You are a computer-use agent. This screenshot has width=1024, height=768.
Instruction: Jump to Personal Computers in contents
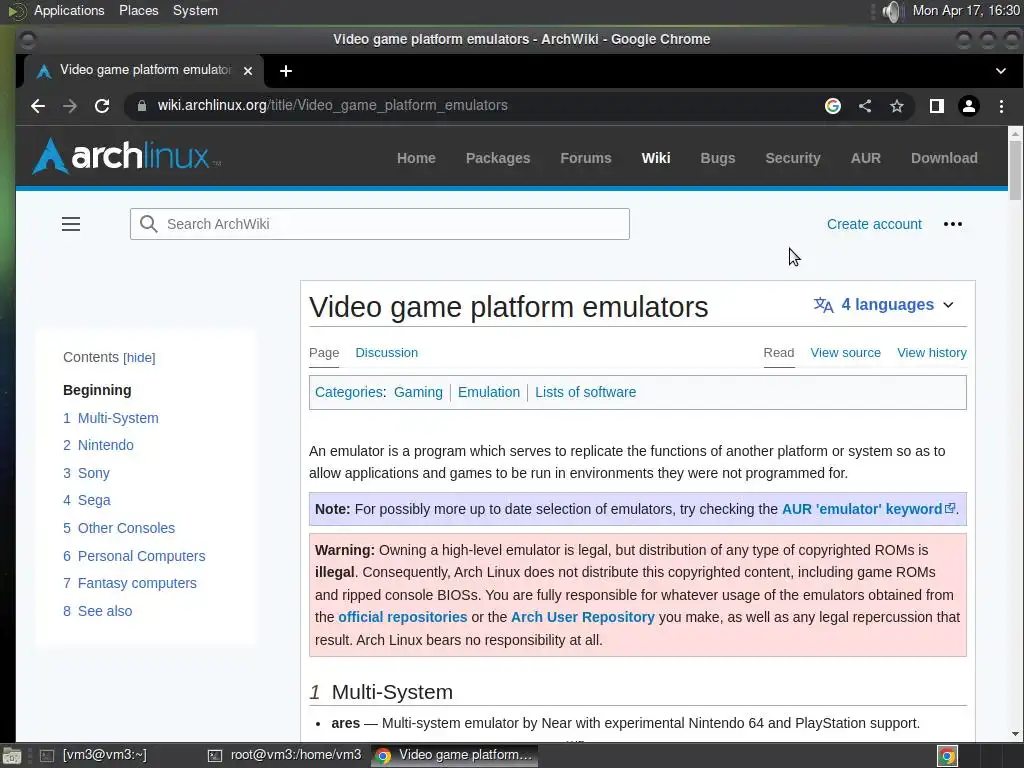[x=134, y=556]
